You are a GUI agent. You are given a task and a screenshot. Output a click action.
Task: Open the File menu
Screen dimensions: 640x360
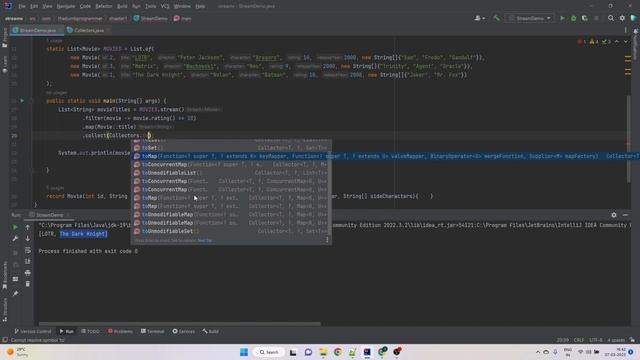point(22,6)
